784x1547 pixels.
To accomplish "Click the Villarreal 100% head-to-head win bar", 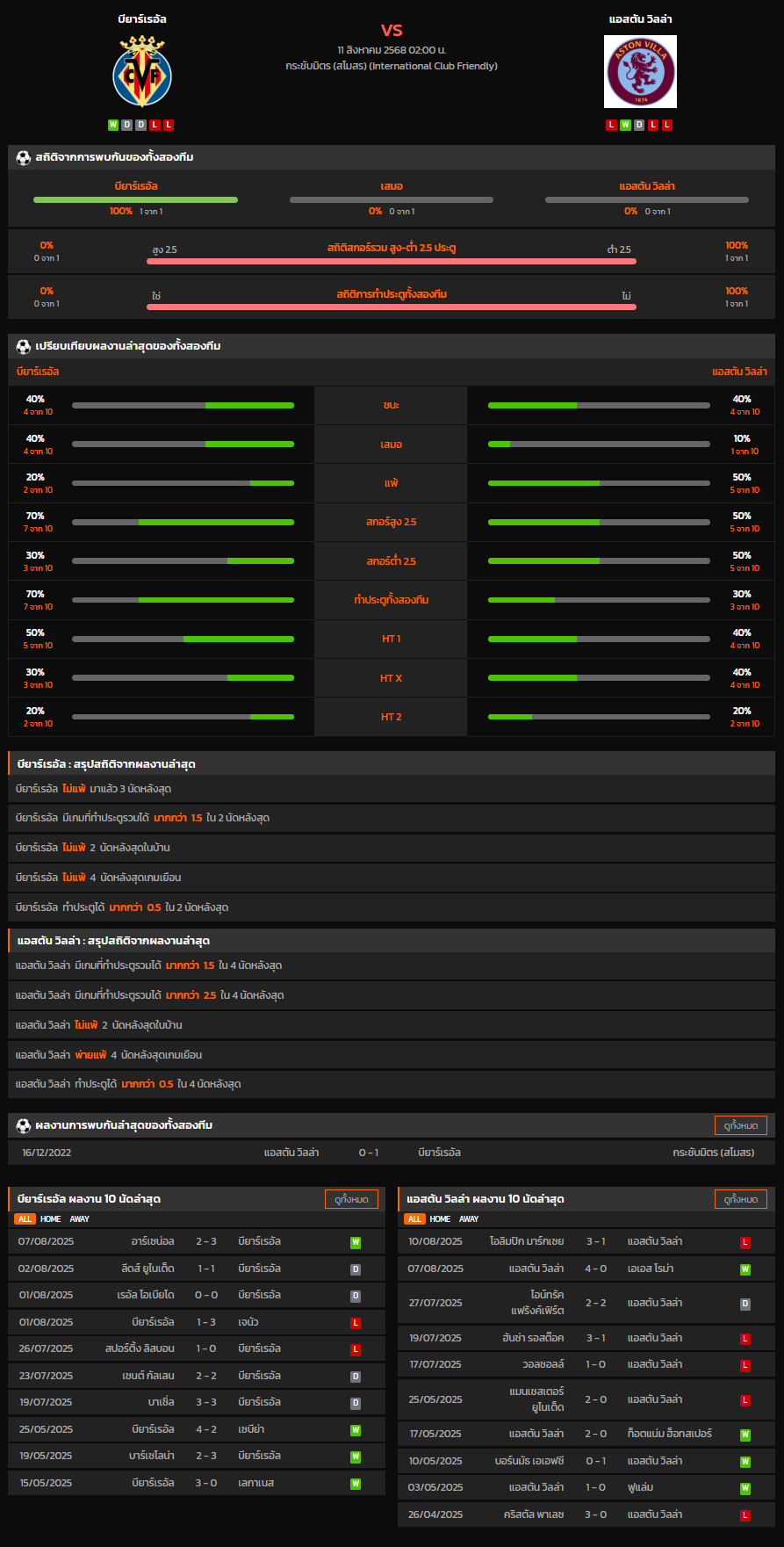I will click(136, 200).
